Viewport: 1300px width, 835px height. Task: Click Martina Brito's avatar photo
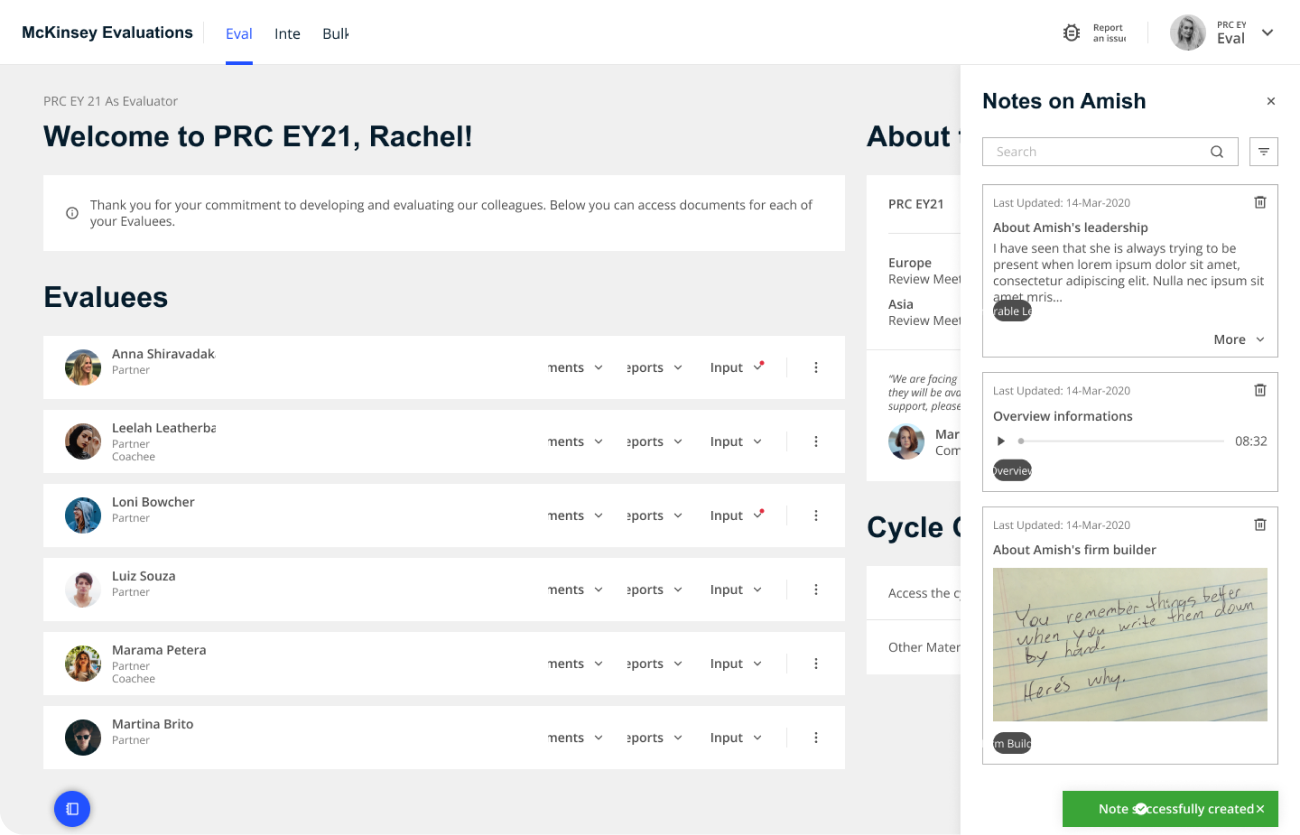83,738
